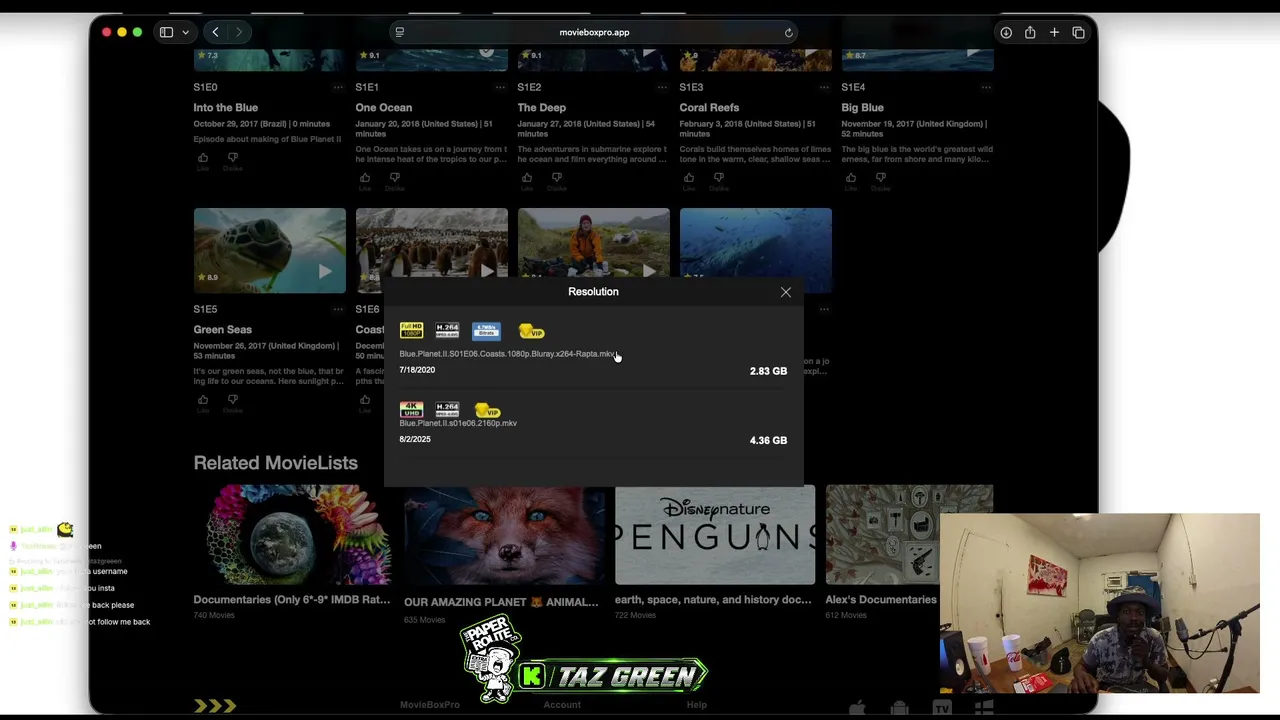
Task: Click the Bitrate badge
Action: 486,331
